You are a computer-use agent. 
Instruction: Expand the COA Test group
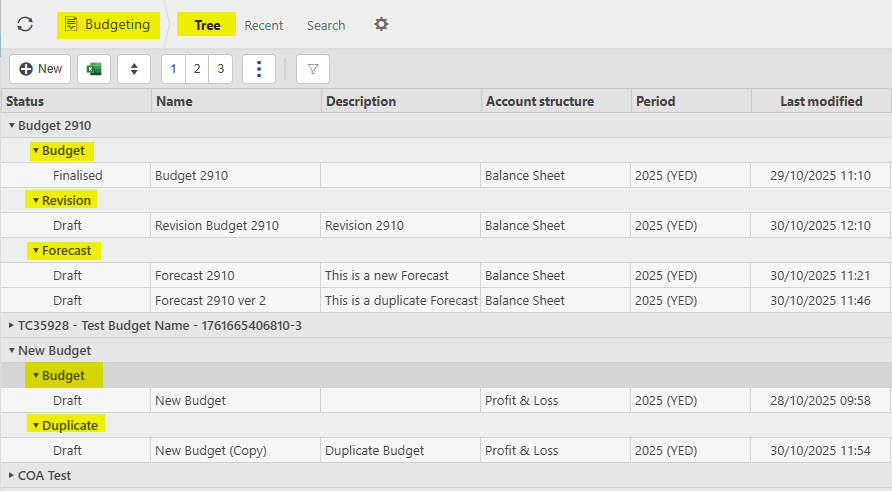12,476
